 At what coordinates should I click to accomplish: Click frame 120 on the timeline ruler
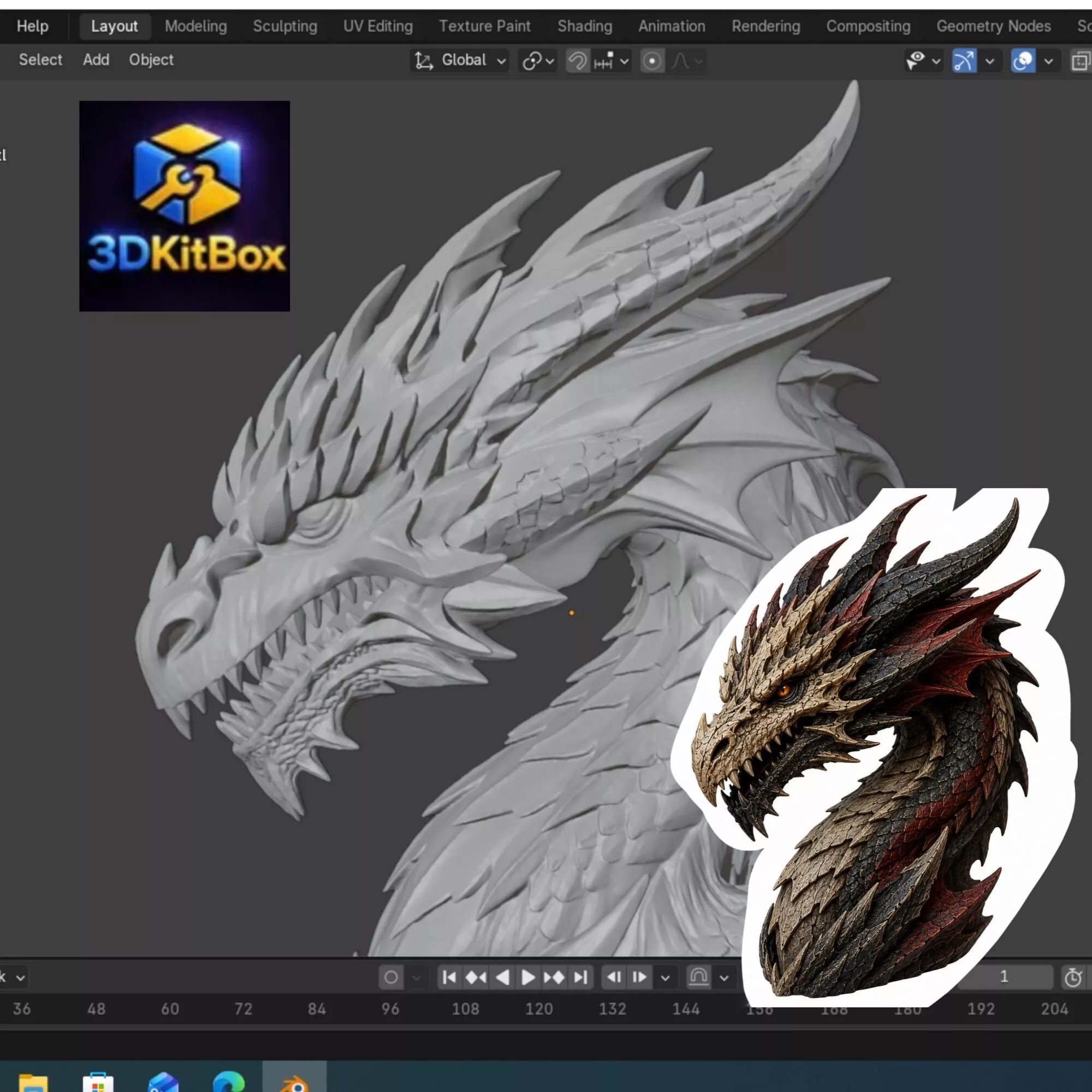pyautogui.click(x=539, y=1009)
